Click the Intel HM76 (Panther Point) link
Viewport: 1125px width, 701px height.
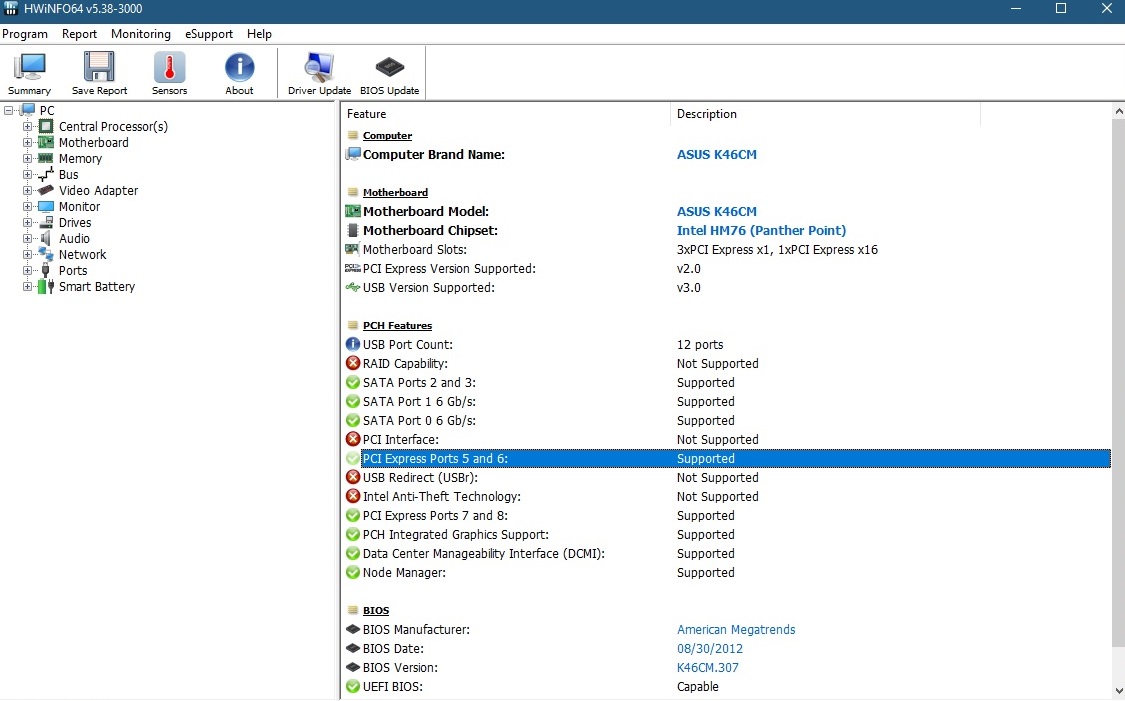point(761,230)
